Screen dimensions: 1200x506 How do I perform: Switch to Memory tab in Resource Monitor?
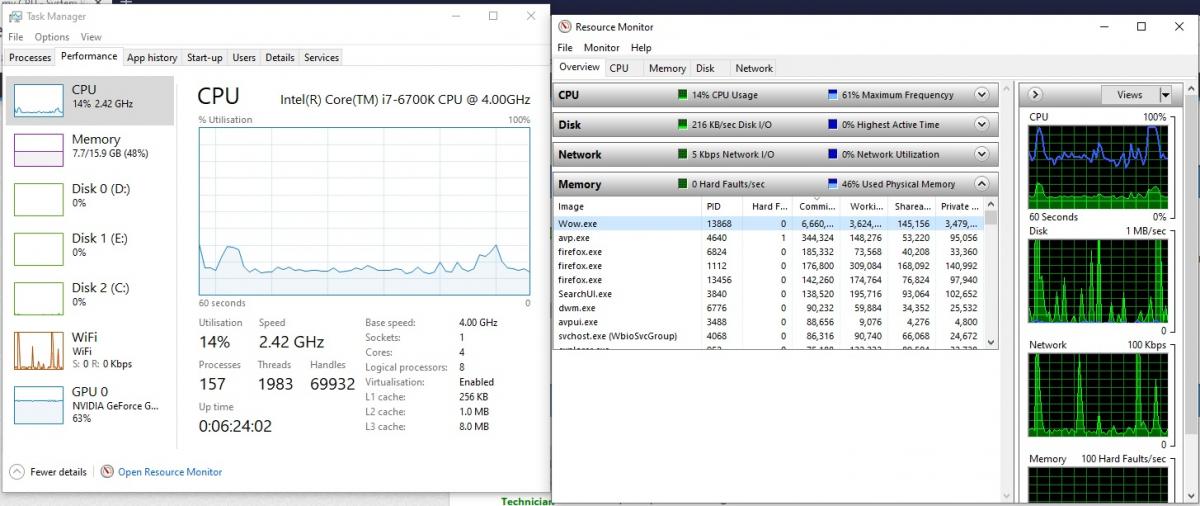(667, 68)
